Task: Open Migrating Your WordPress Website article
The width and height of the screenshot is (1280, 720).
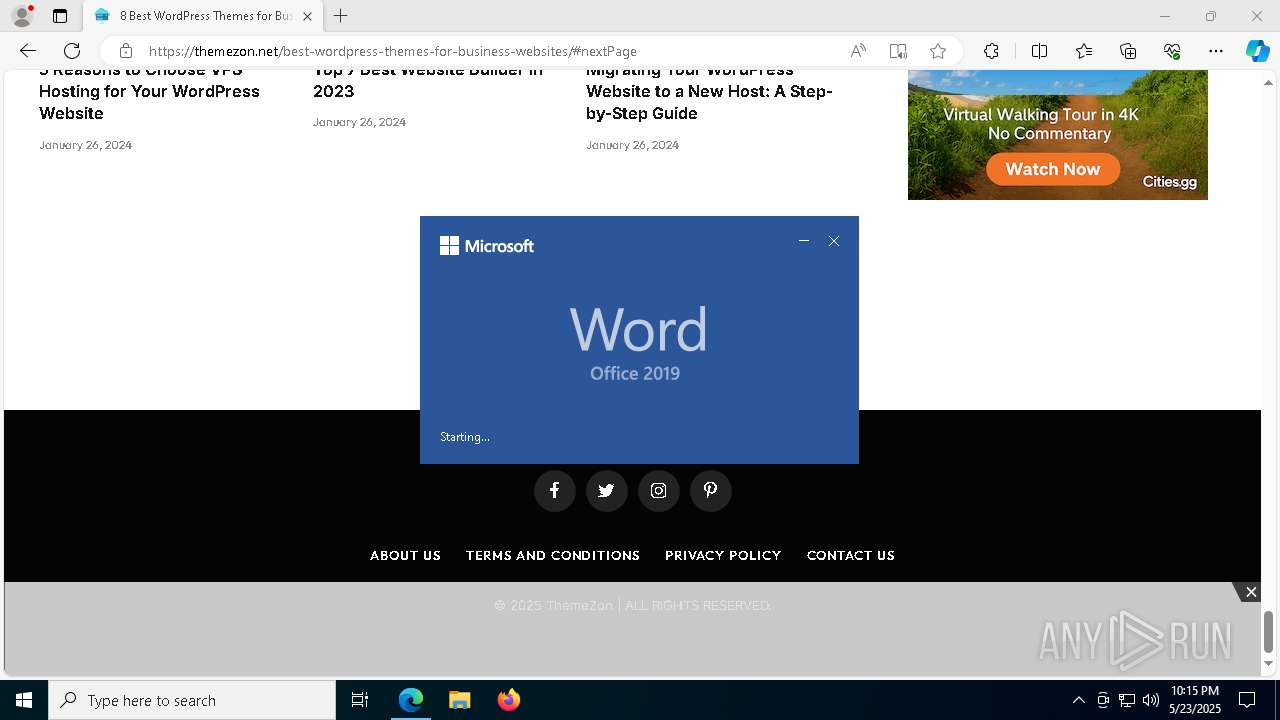Action: pyautogui.click(x=709, y=92)
